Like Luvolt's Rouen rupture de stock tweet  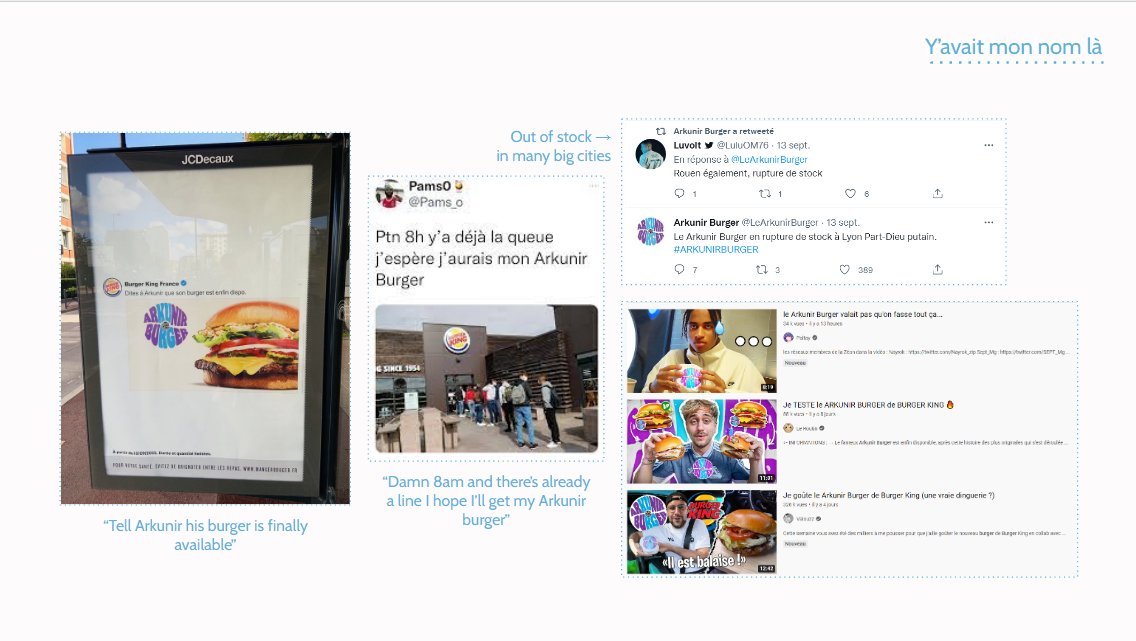850,193
